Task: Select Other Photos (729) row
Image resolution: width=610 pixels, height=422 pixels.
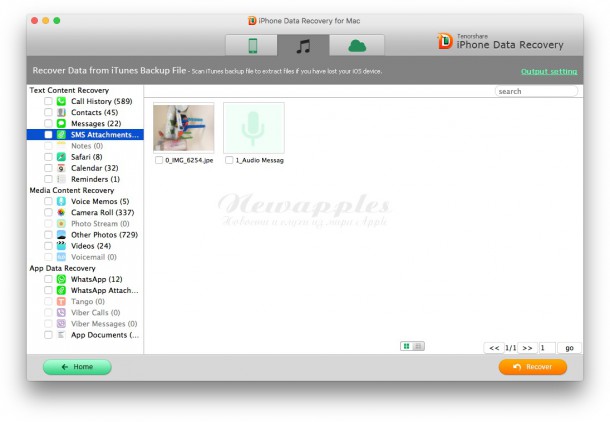Action: tap(85, 235)
